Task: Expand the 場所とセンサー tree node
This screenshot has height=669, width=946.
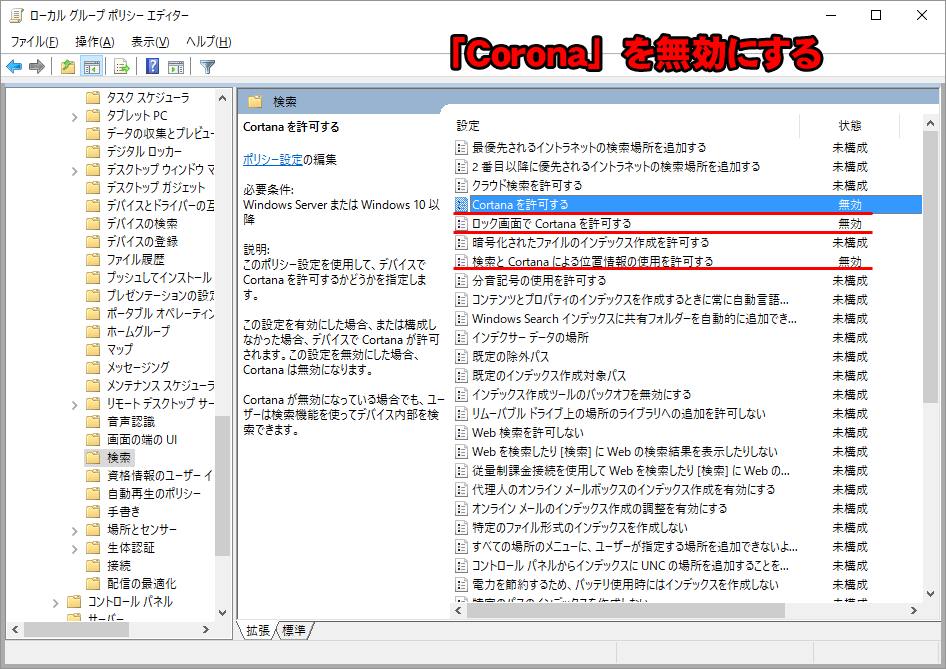Action: point(75,531)
